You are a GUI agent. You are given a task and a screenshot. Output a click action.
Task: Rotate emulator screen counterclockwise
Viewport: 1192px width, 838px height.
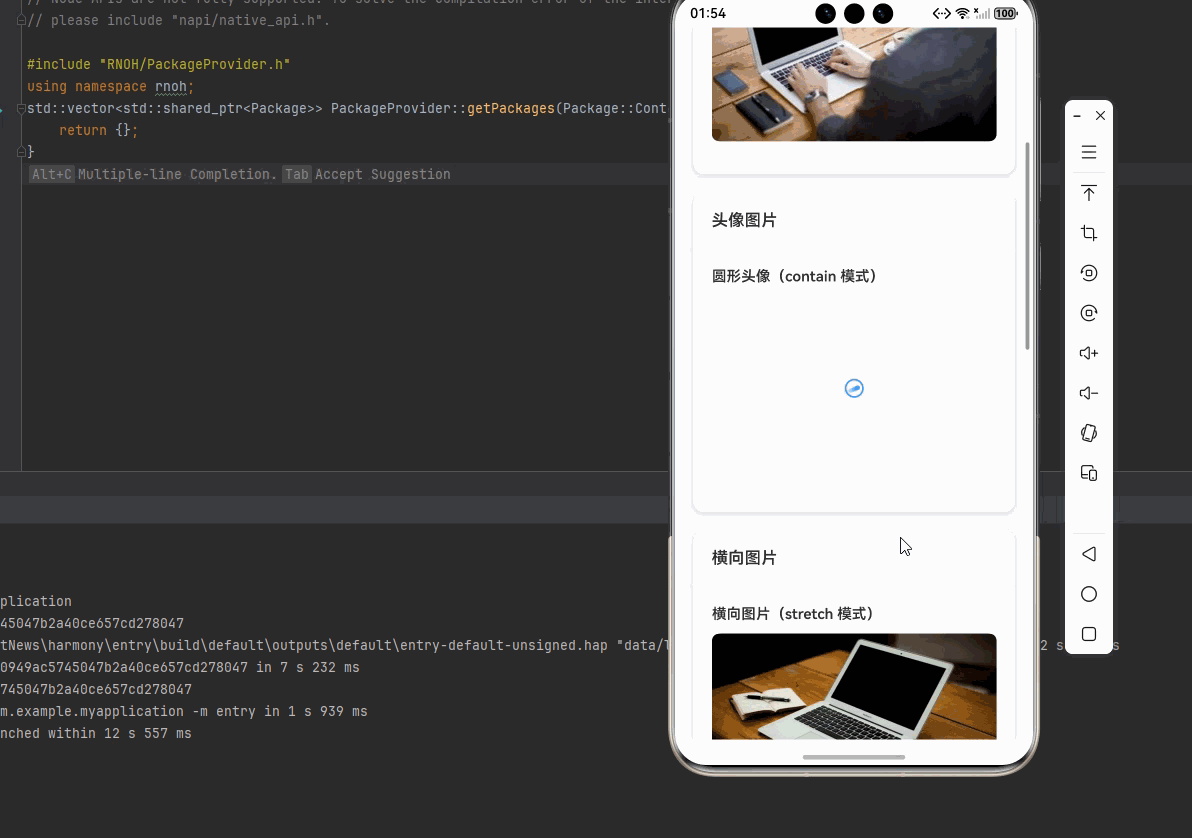click(1089, 273)
